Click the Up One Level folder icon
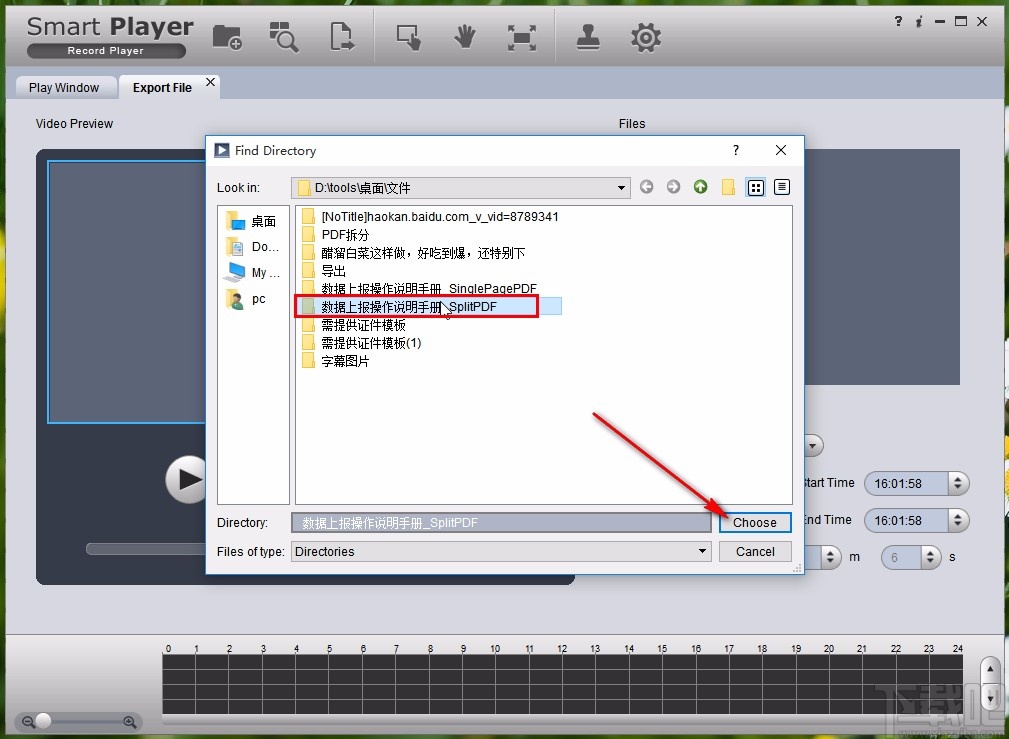 point(700,187)
